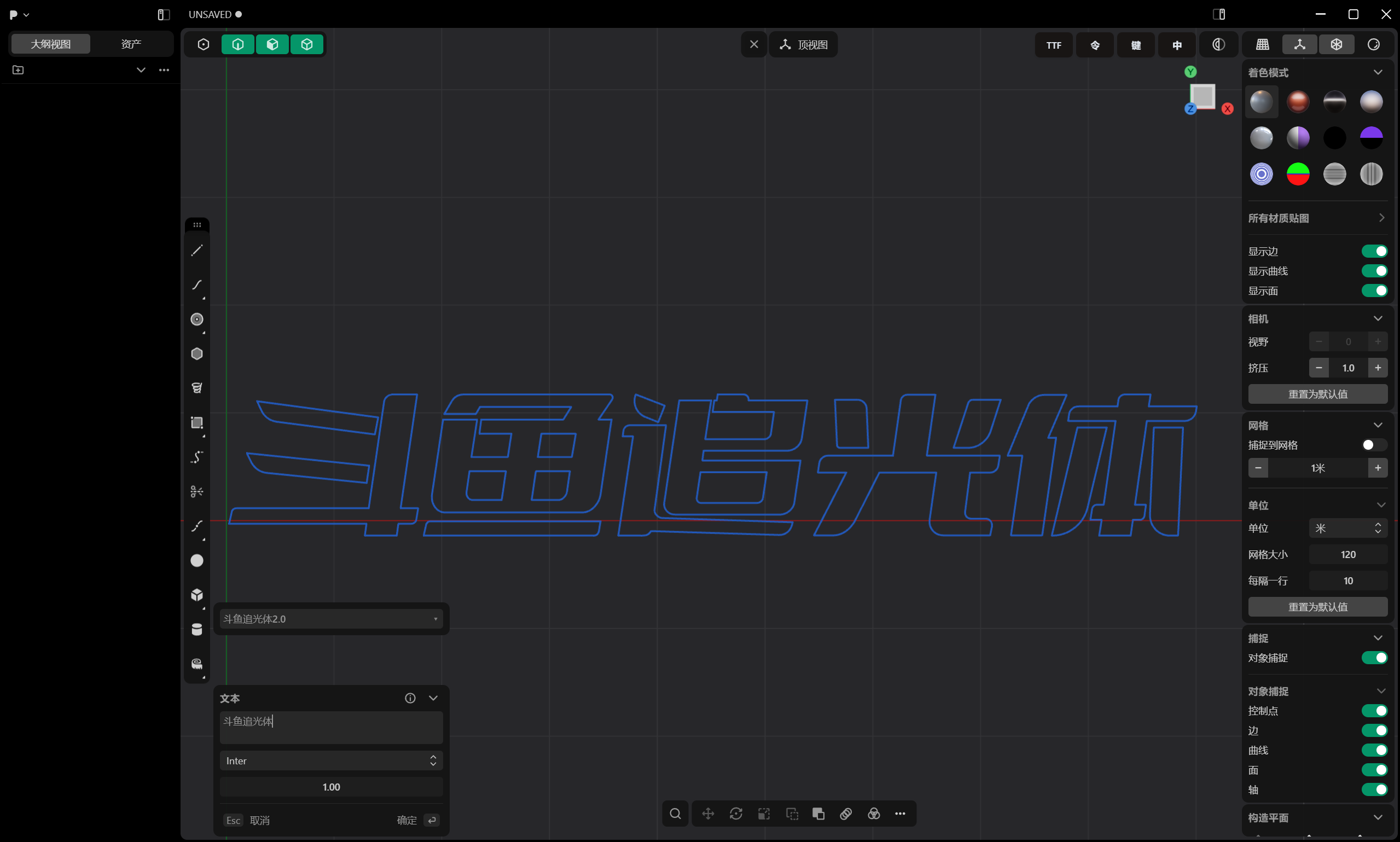This screenshot has width=1400, height=842.
Task: Select the trim scissors tool
Action: pyautogui.click(x=197, y=491)
